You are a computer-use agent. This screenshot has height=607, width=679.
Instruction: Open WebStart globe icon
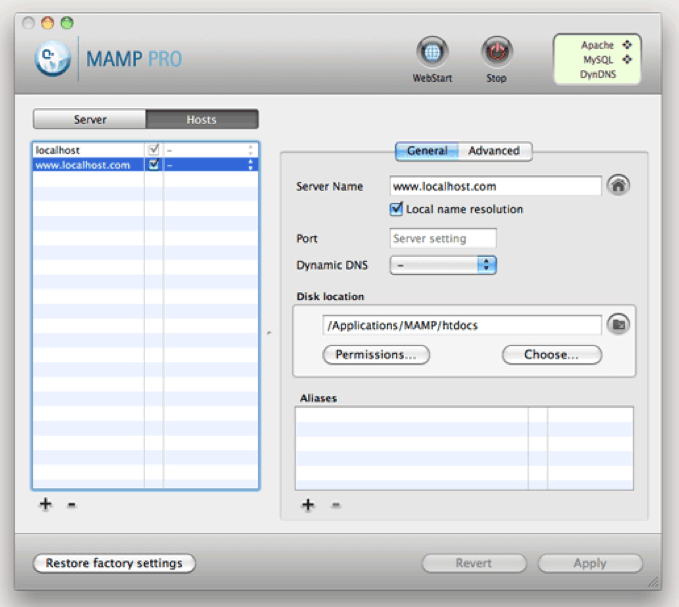pyautogui.click(x=432, y=52)
